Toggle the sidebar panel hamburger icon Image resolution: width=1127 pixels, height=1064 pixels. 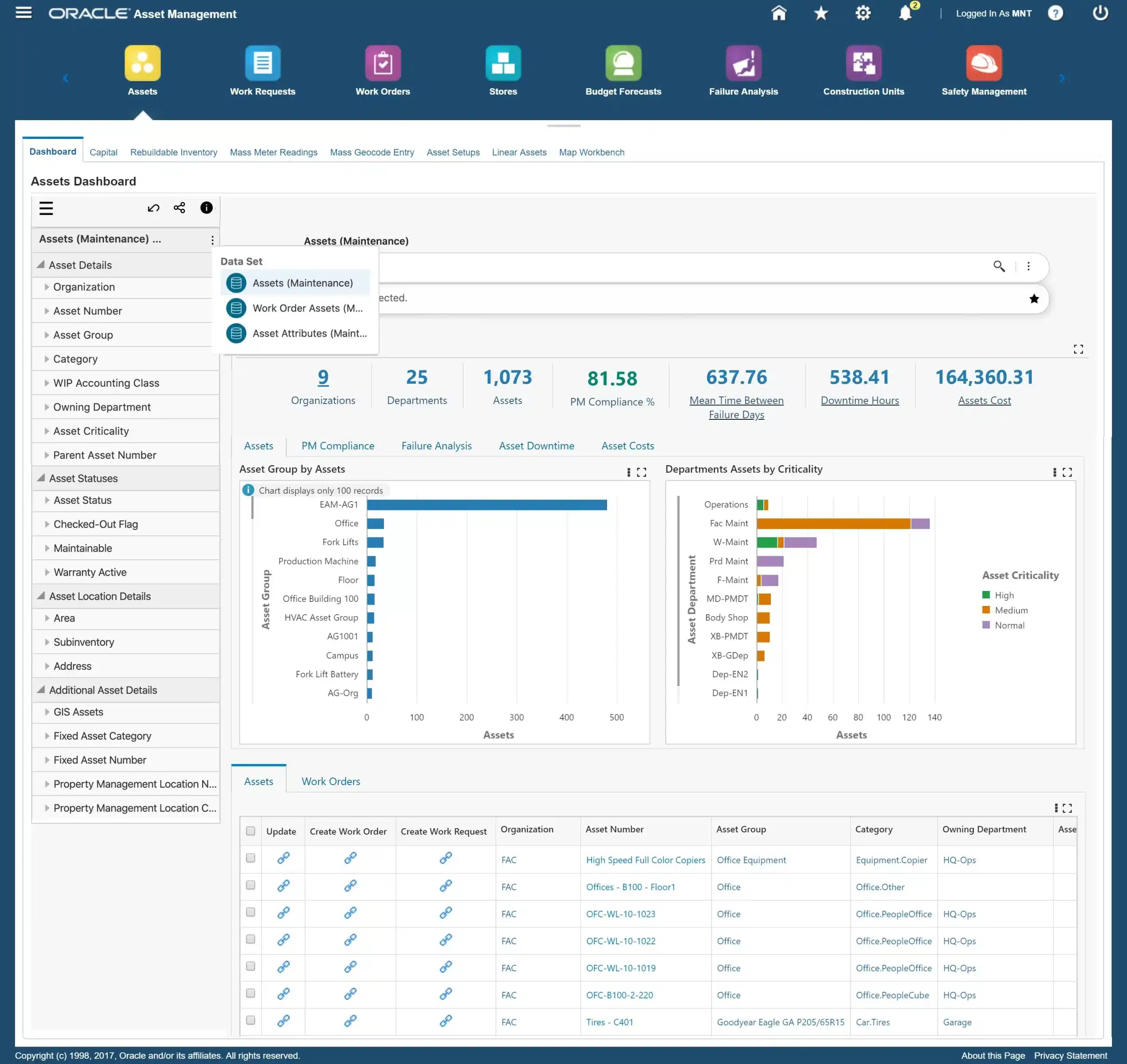point(46,208)
